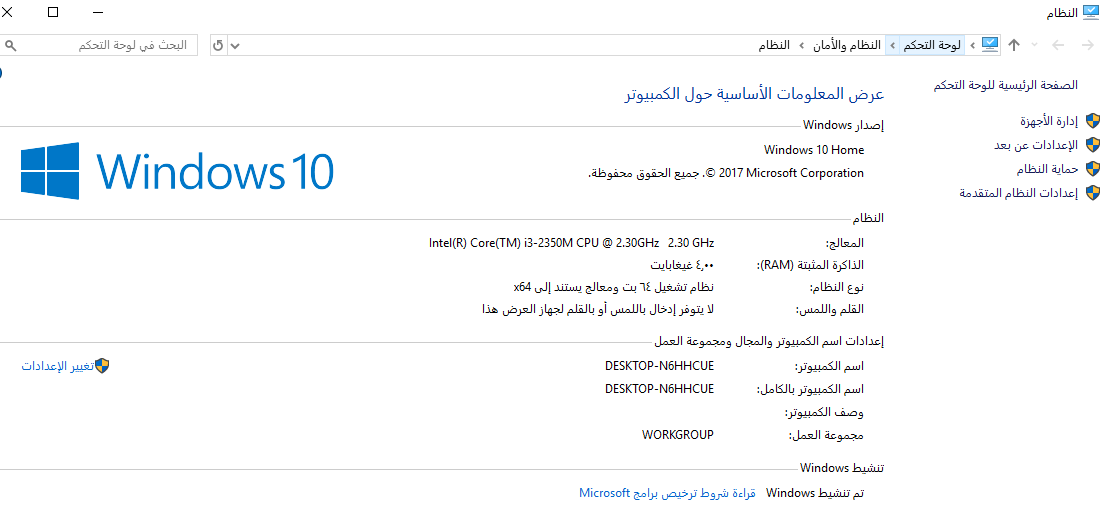Click computer name value DESKTOP-N6HHCUE
The height and width of the screenshot is (507, 1106).
click(x=660, y=366)
